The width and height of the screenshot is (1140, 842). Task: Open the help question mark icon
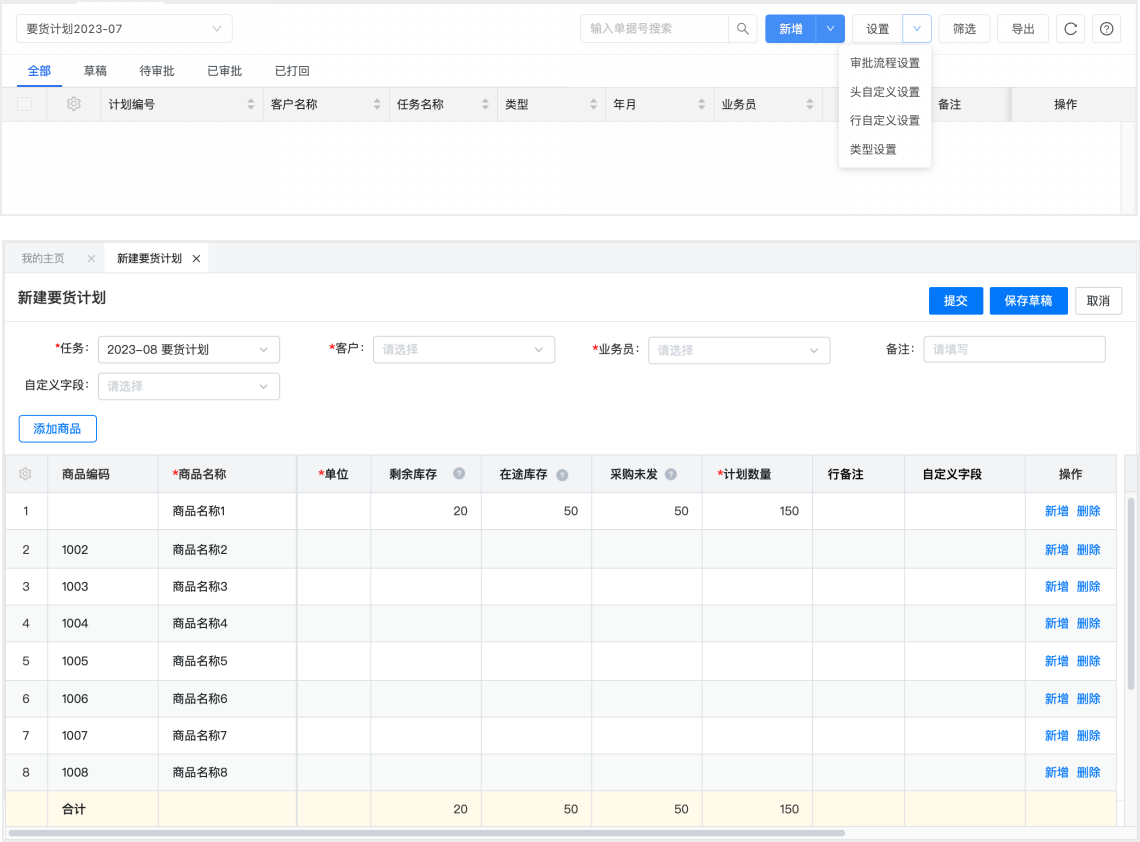pos(1106,29)
